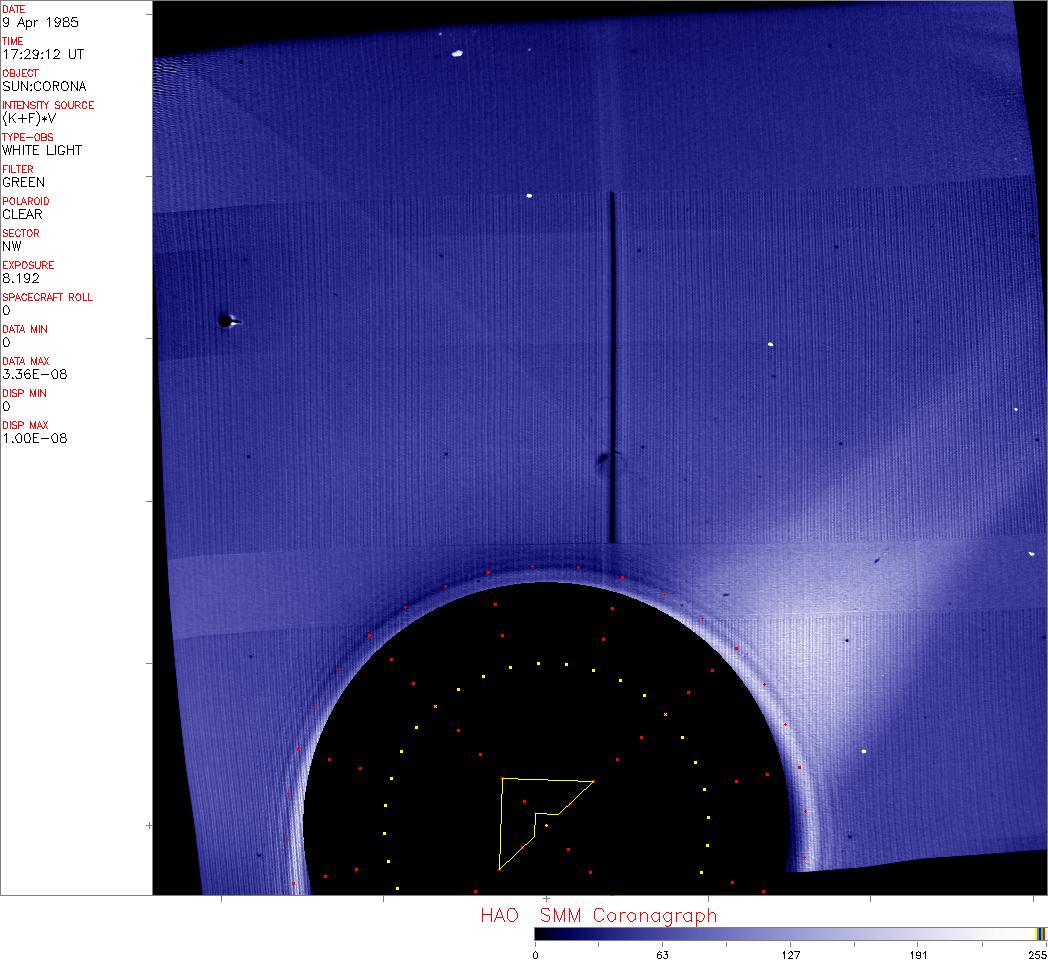Select the SUN:CORONA object value
The image size is (1048, 960).
[x=44, y=86]
